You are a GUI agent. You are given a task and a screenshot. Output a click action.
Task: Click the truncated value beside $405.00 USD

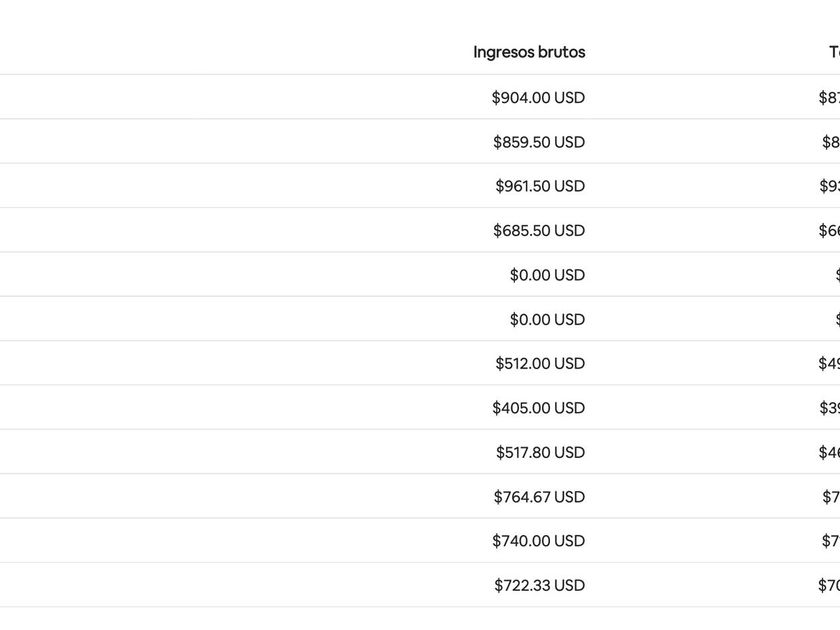point(829,408)
